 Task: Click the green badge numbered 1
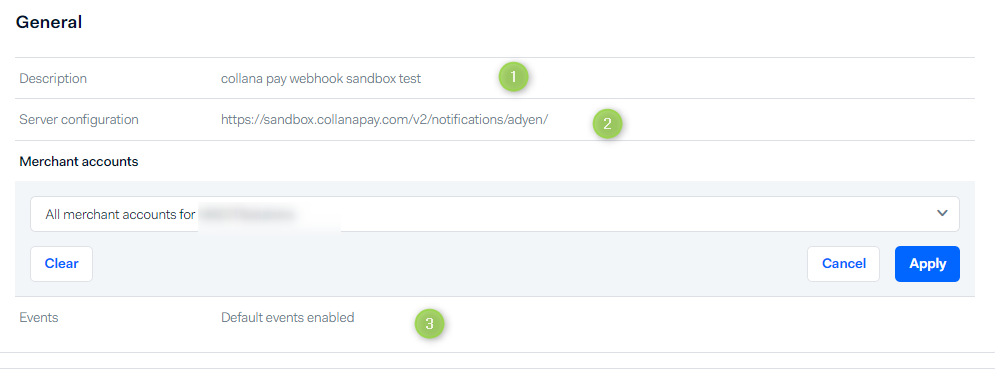tap(513, 77)
